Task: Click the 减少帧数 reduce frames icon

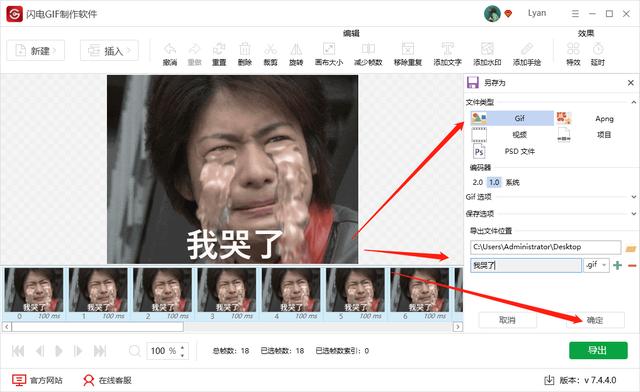Action: click(368, 49)
